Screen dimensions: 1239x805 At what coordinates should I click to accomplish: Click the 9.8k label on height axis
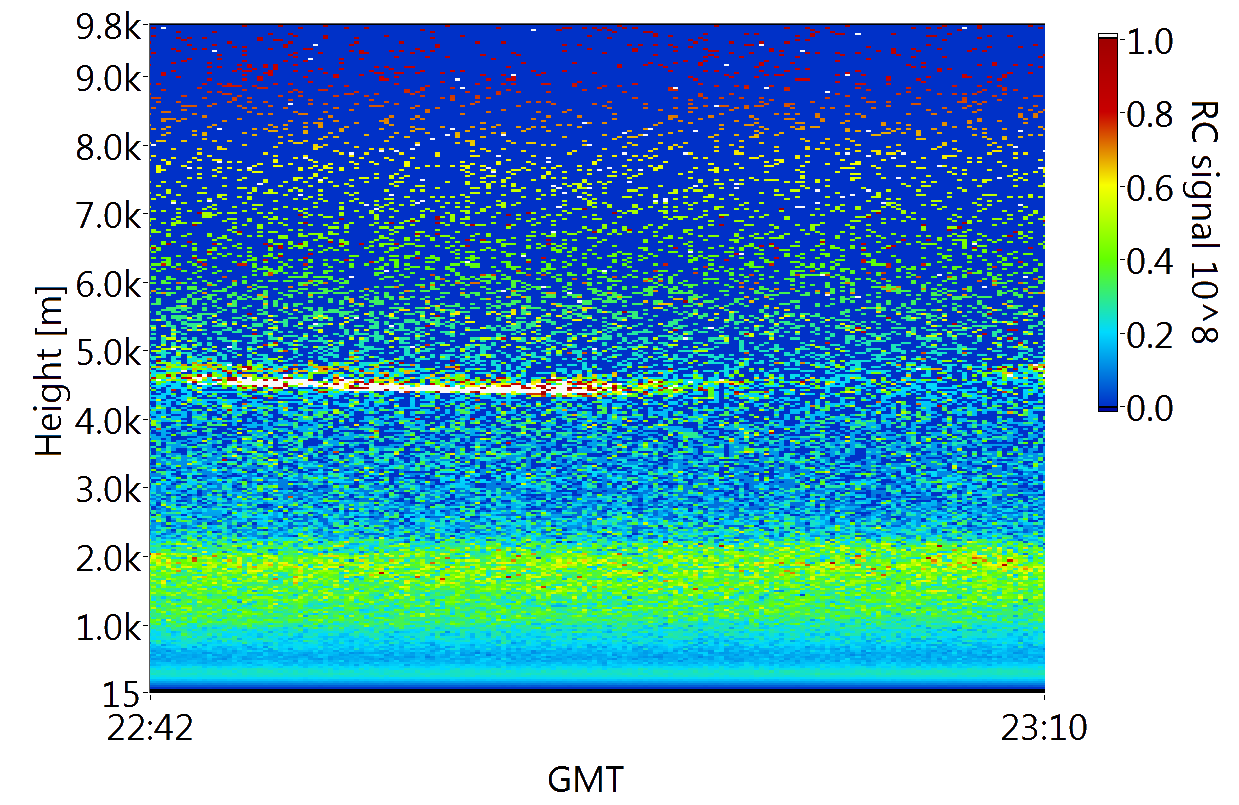pos(107,28)
